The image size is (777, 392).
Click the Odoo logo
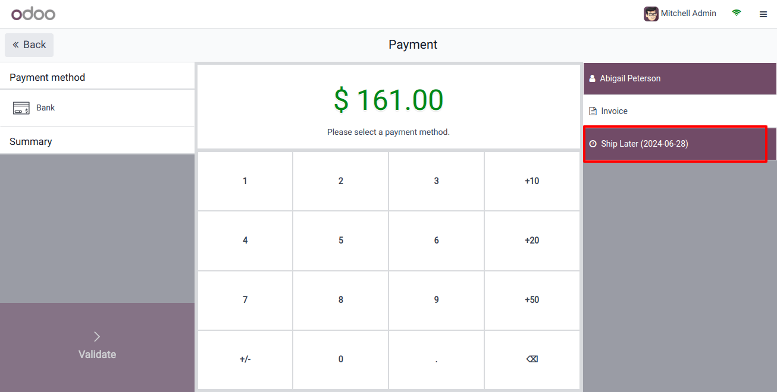pyautogui.click(x=33, y=14)
